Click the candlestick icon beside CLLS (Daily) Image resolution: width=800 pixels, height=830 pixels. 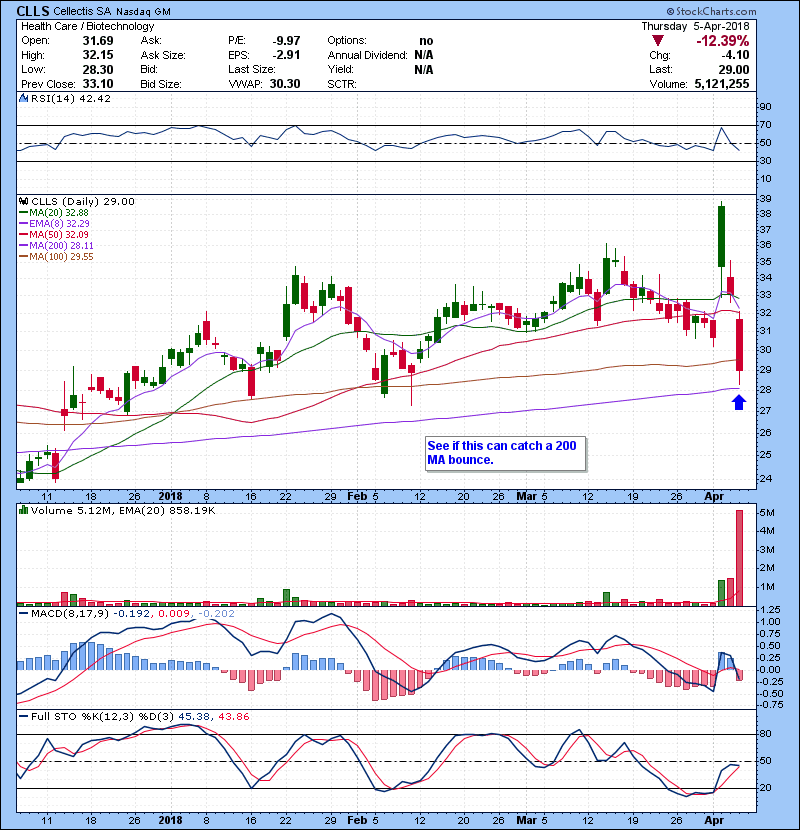[x=23, y=201]
